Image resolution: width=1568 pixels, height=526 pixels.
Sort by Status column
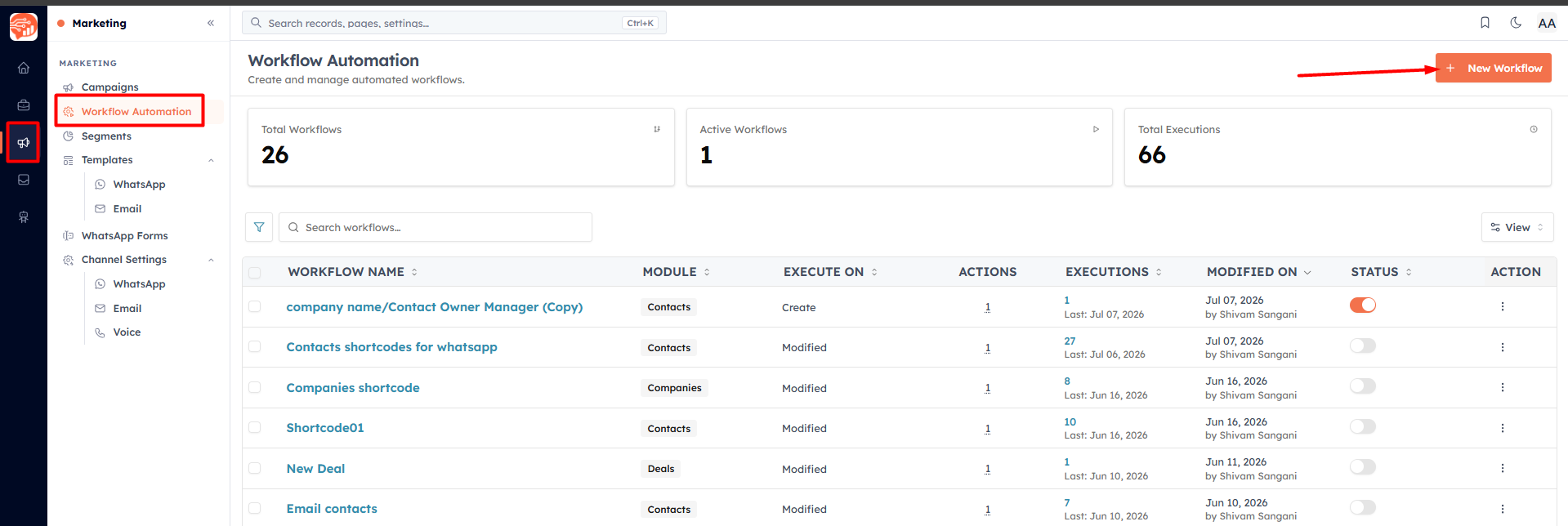(x=1382, y=272)
